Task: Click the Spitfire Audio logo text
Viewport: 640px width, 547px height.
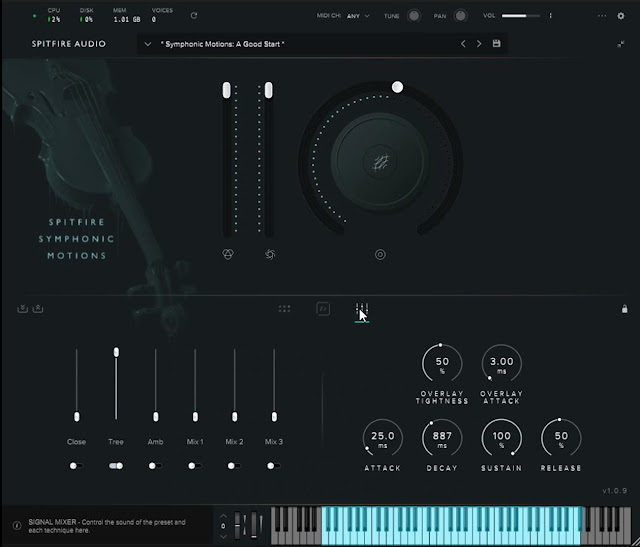Action: [x=69, y=44]
